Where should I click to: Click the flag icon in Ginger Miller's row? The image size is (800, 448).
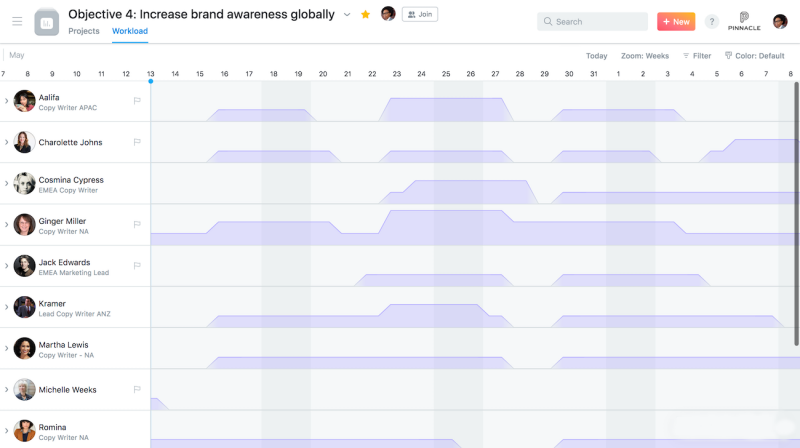coord(137,225)
